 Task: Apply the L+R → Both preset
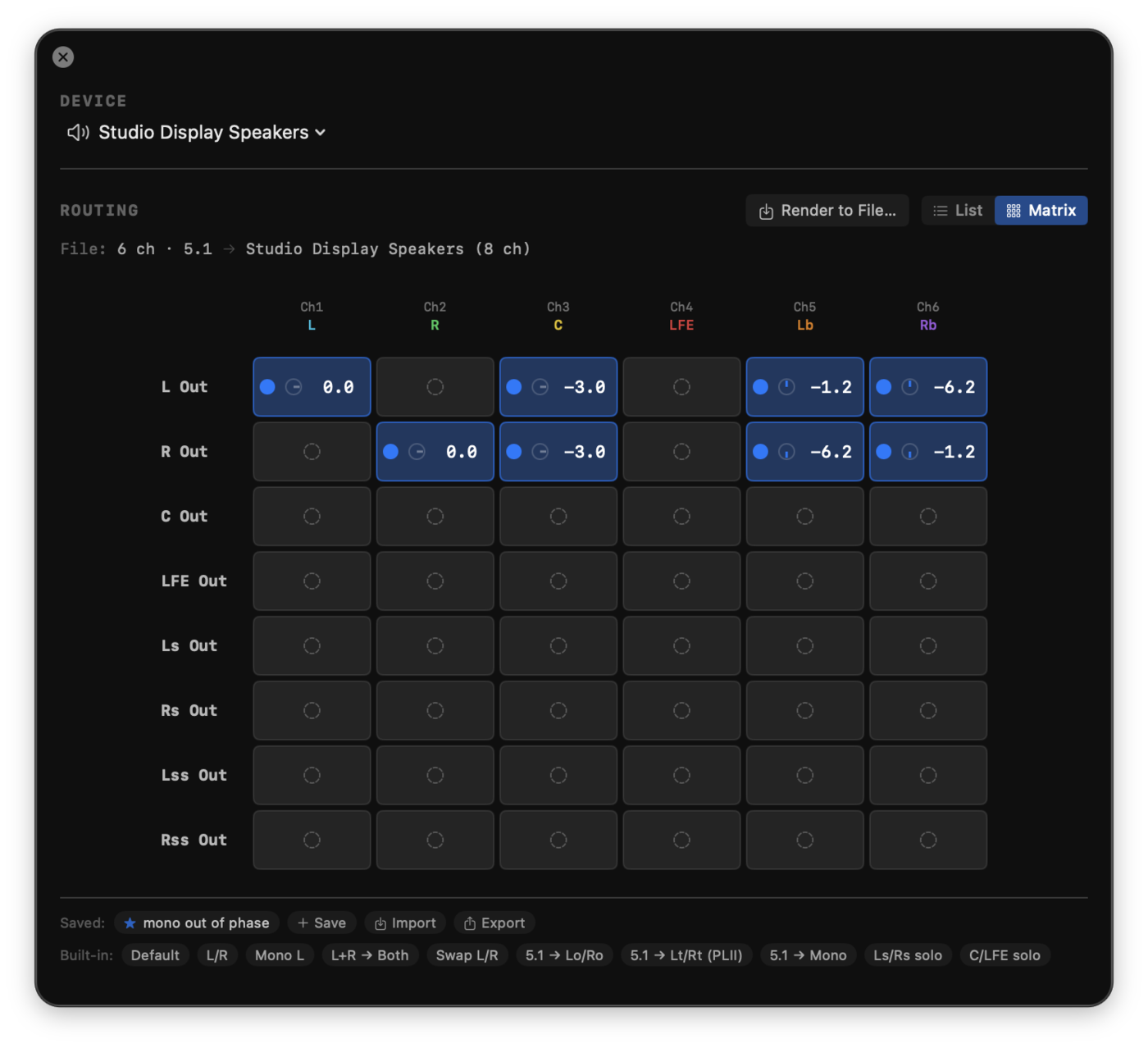pyautogui.click(x=370, y=955)
